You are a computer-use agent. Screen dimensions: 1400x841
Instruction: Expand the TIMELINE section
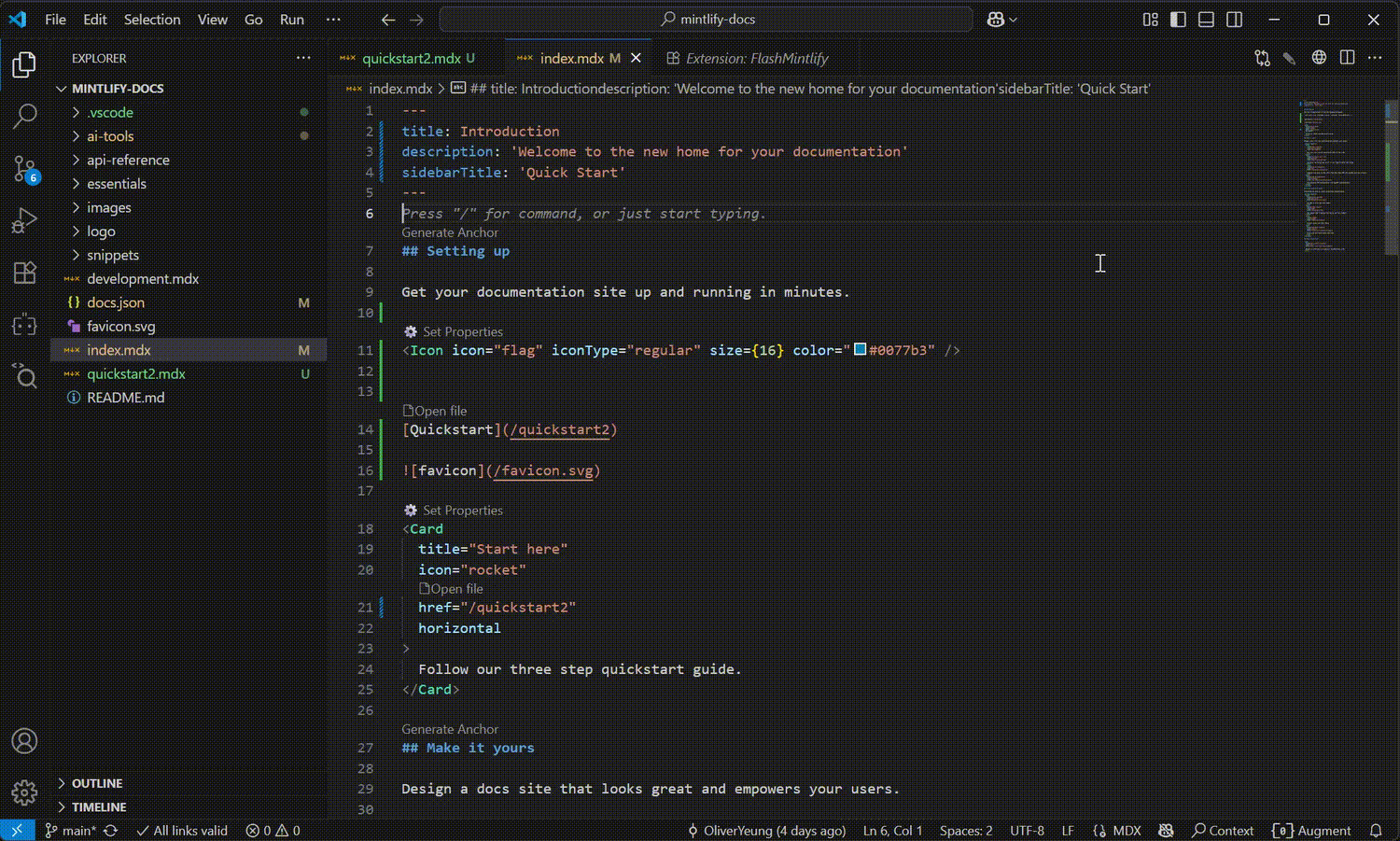coord(99,806)
